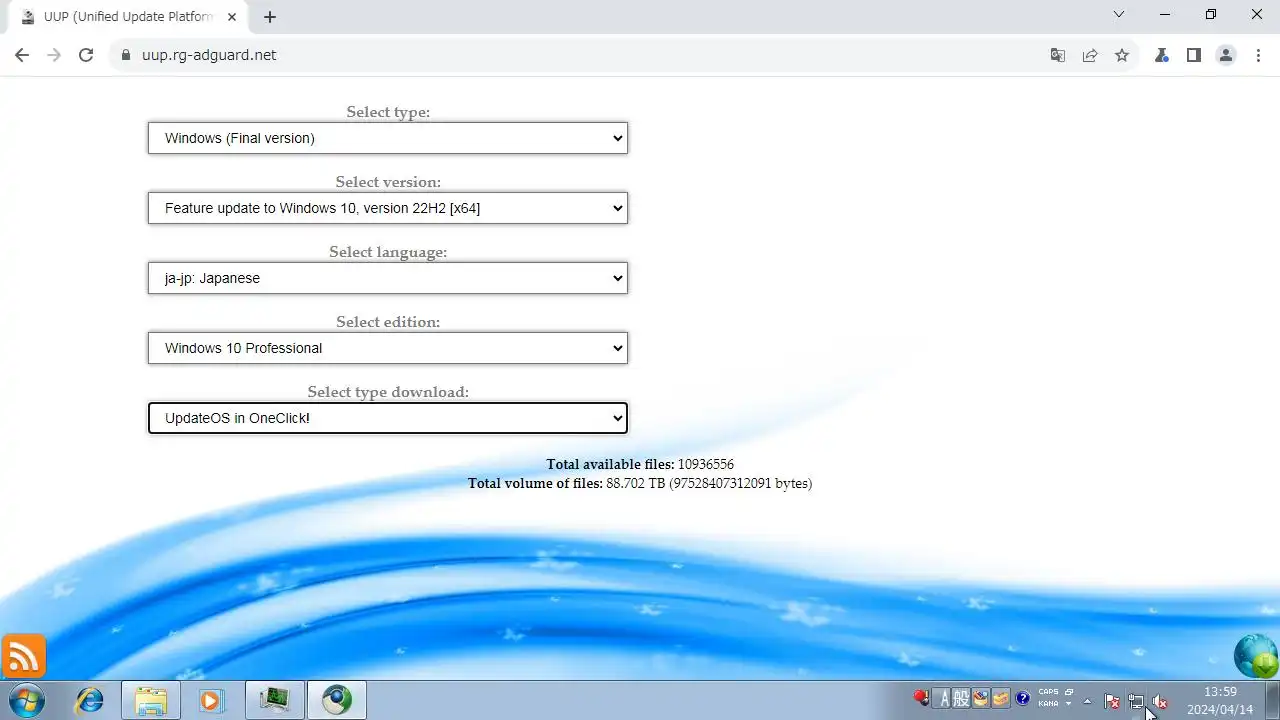Launch Internet Explorer from the taskbar
Screen dimensions: 1280x720
[90, 700]
